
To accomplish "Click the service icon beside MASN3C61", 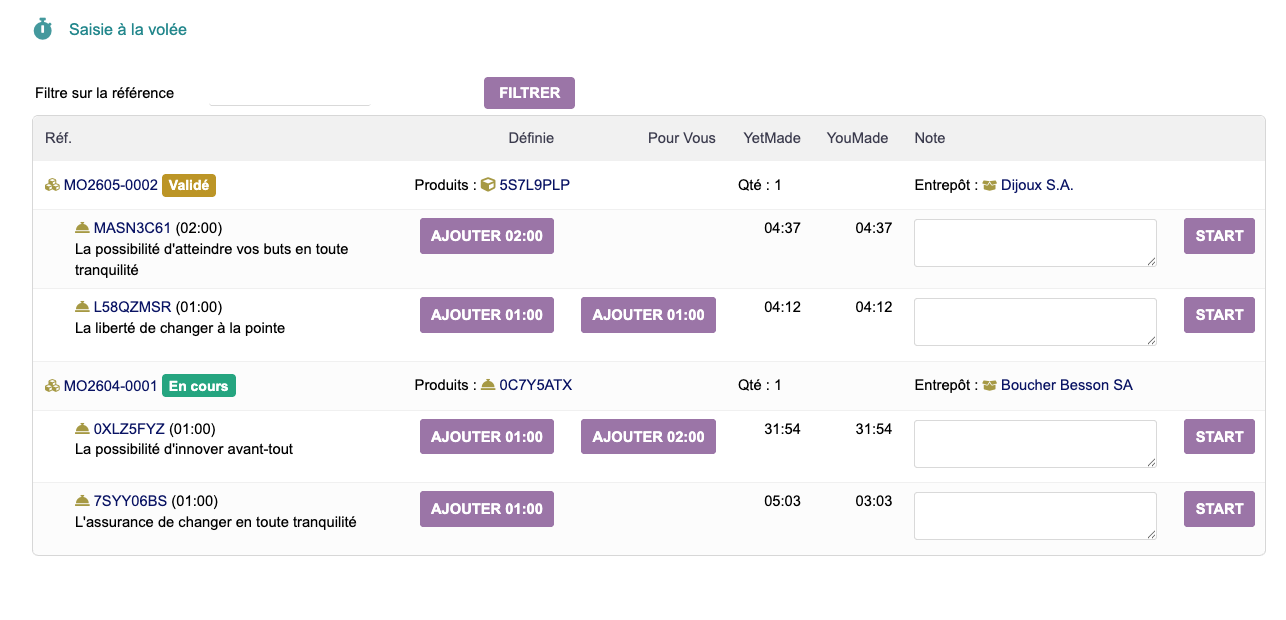I will click(x=82, y=228).
